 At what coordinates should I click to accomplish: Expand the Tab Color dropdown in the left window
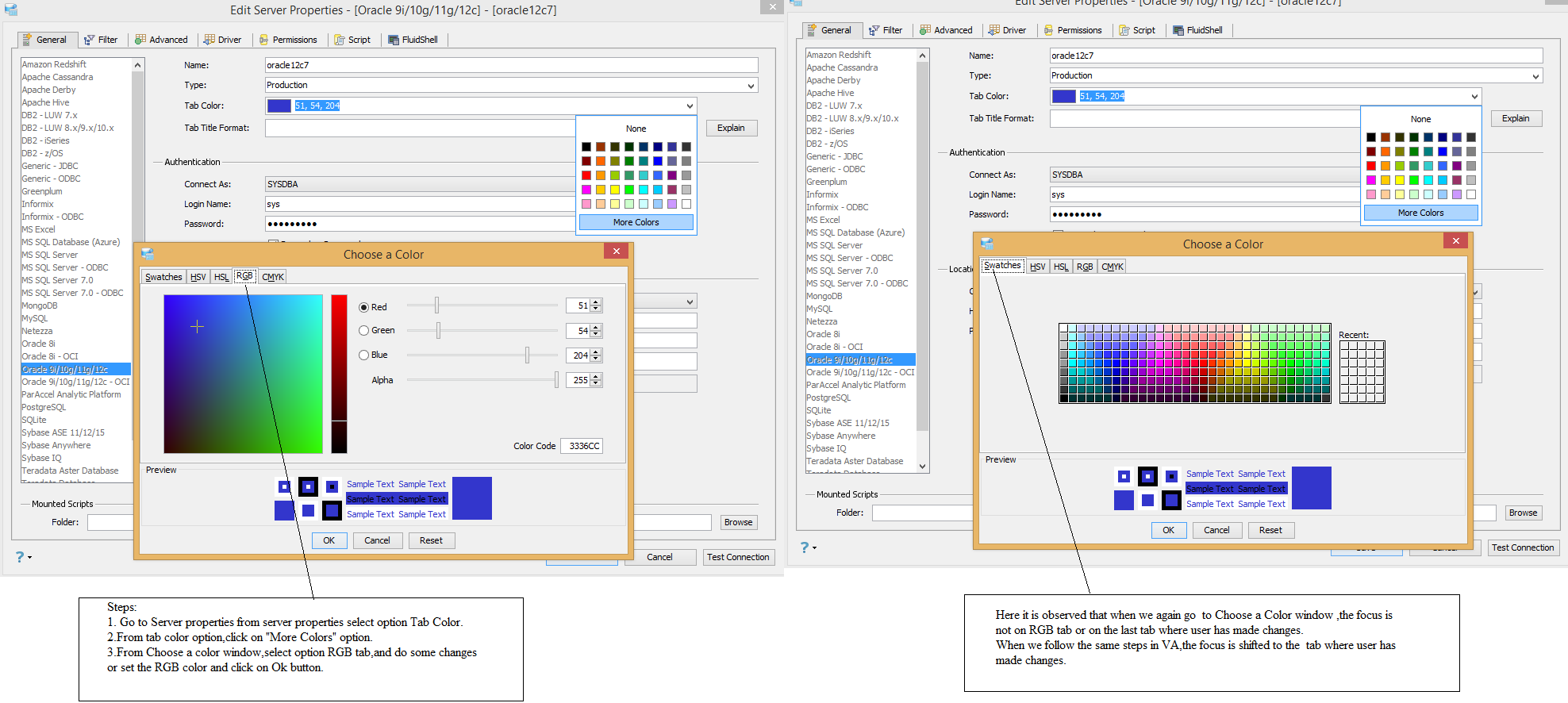click(x=690, y=106)
